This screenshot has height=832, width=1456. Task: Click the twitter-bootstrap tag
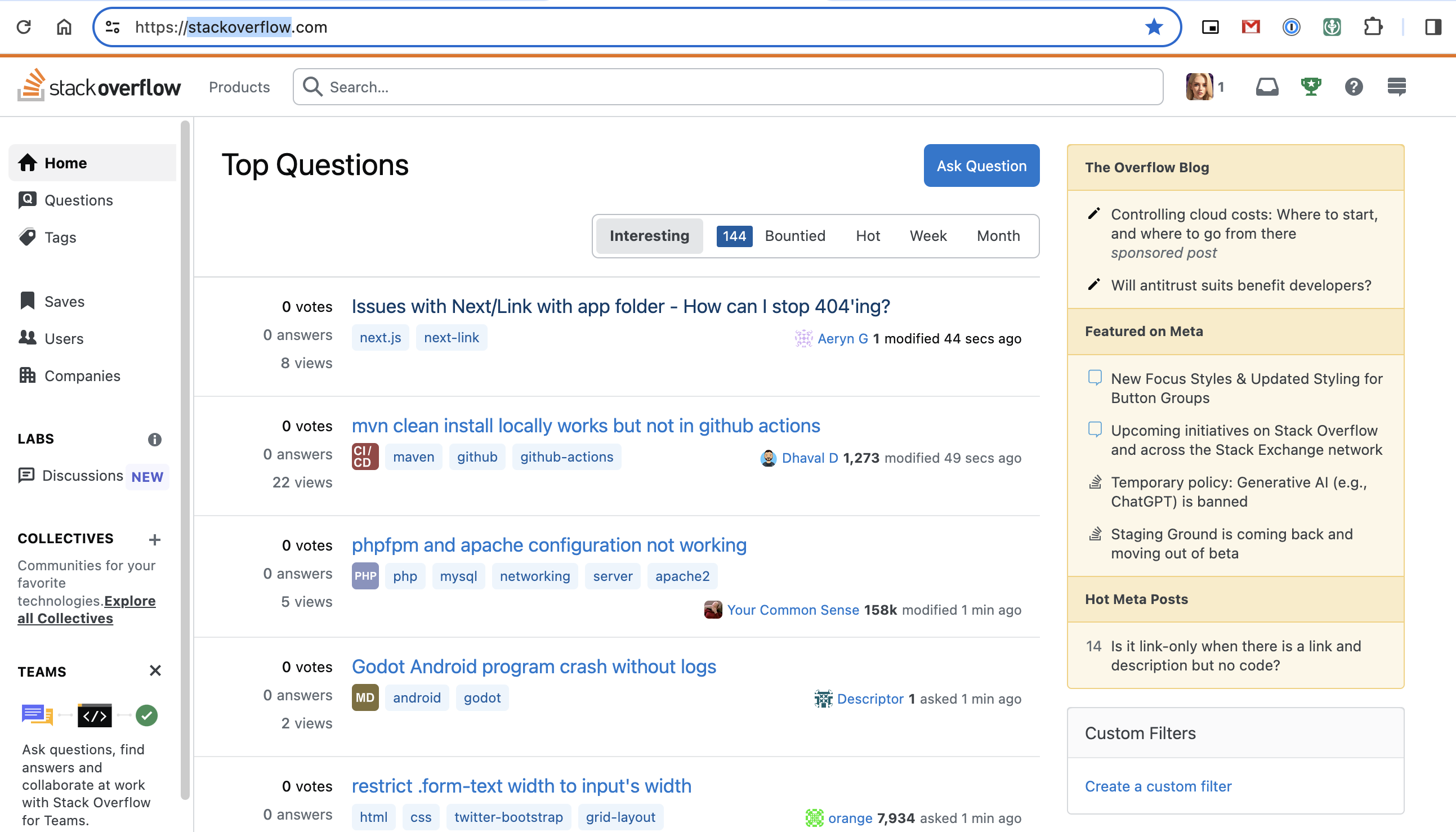pos(508,818)
